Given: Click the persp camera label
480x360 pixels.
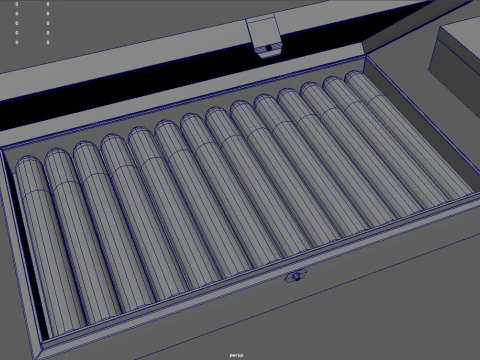Looking at the screenshot, I should point(236,355).
